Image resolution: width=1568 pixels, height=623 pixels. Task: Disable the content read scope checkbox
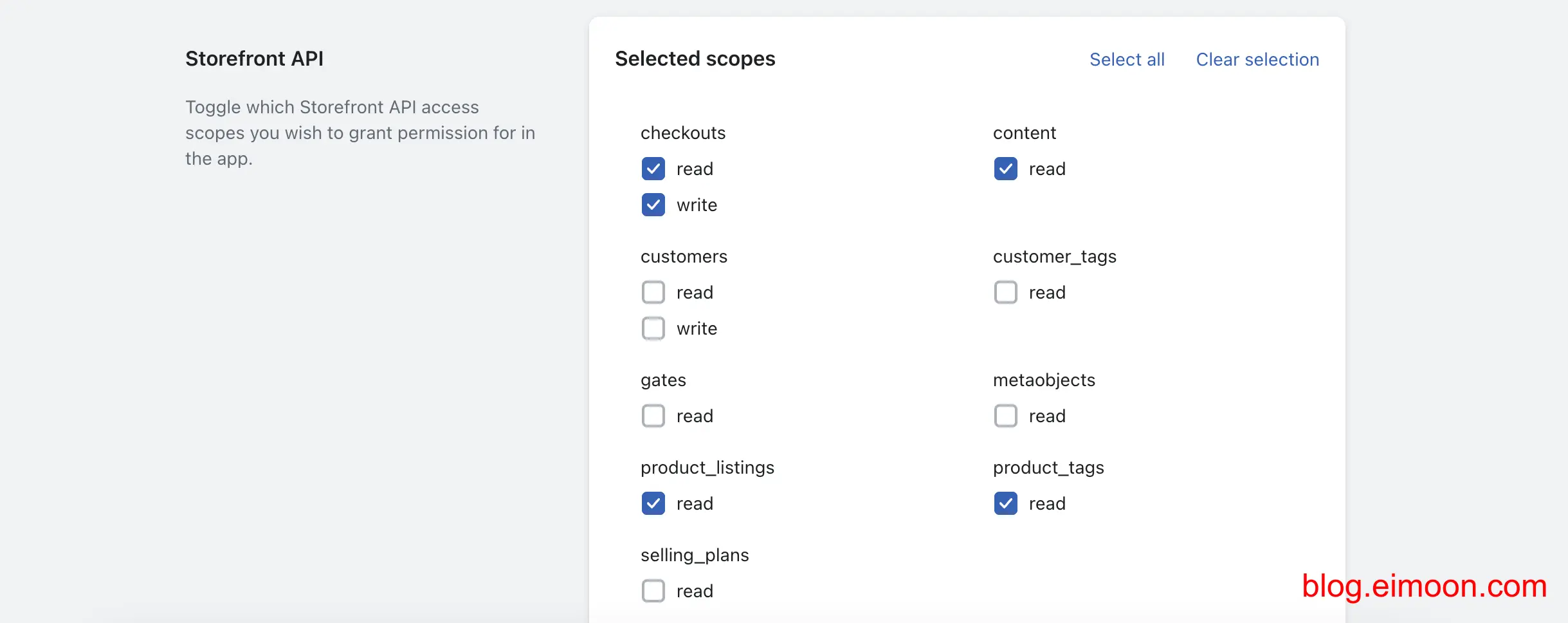[x=1005, y=169]
